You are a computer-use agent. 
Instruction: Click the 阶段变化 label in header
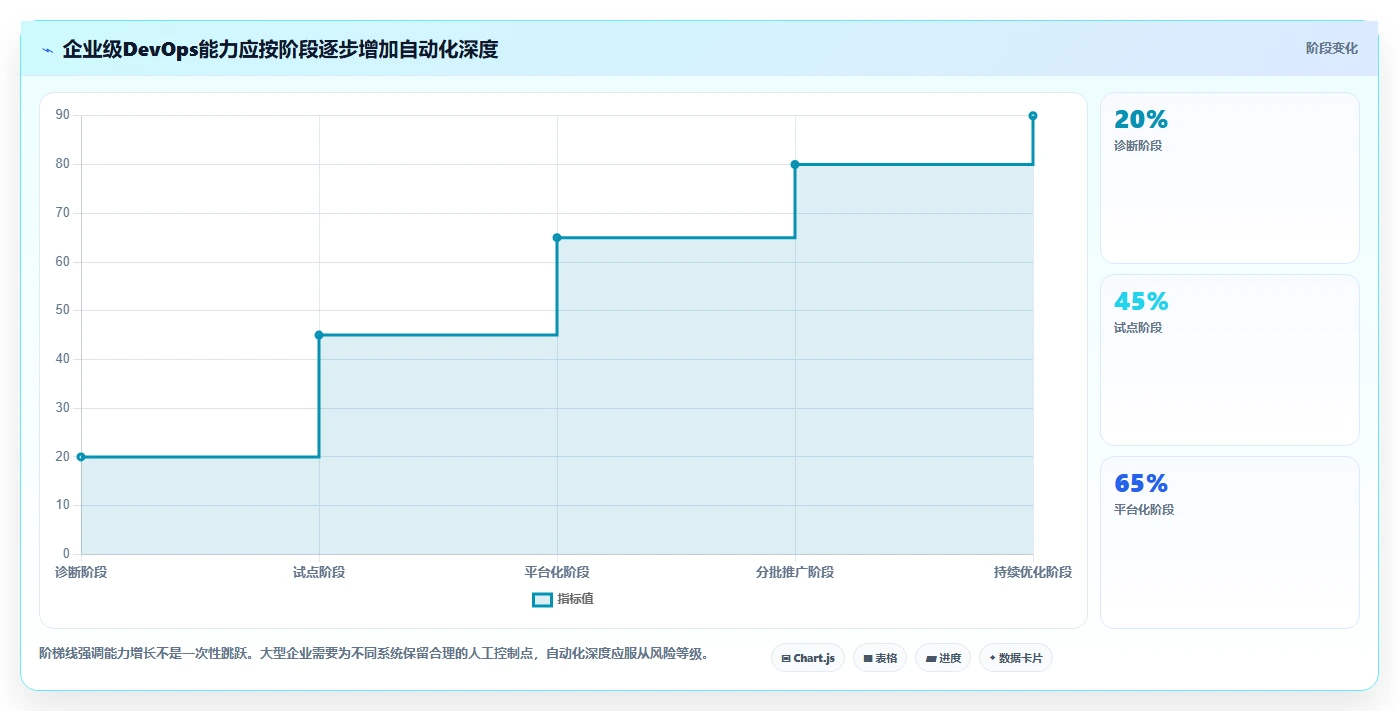coord(1331,48)
